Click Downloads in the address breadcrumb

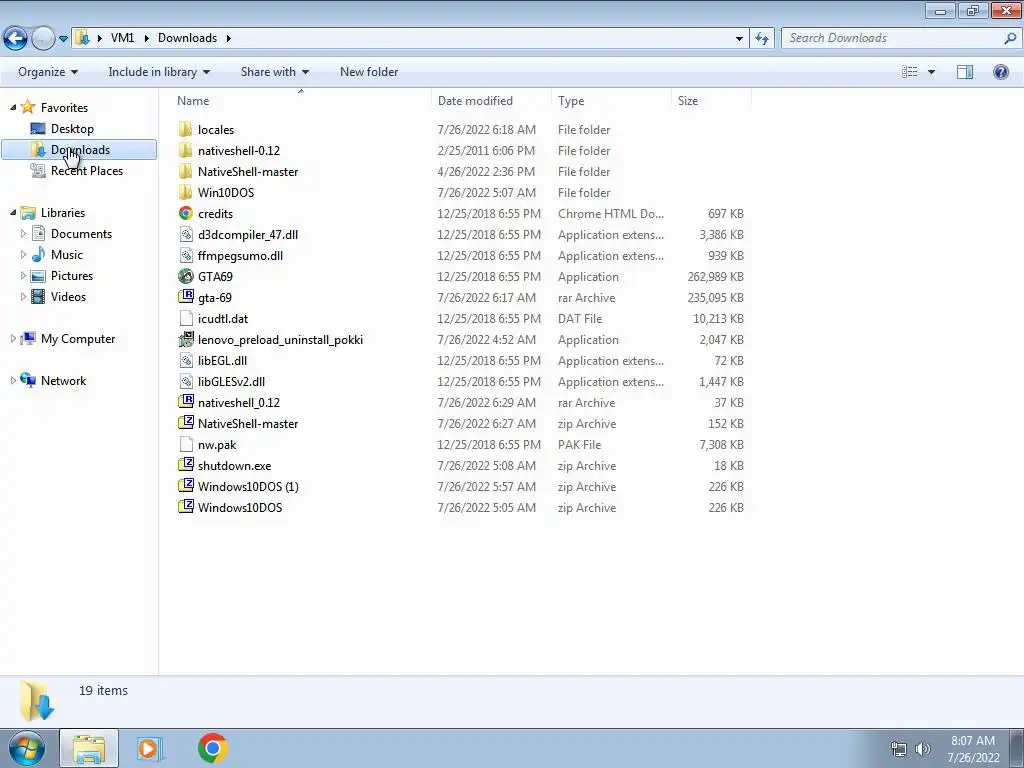coord(187,38)
